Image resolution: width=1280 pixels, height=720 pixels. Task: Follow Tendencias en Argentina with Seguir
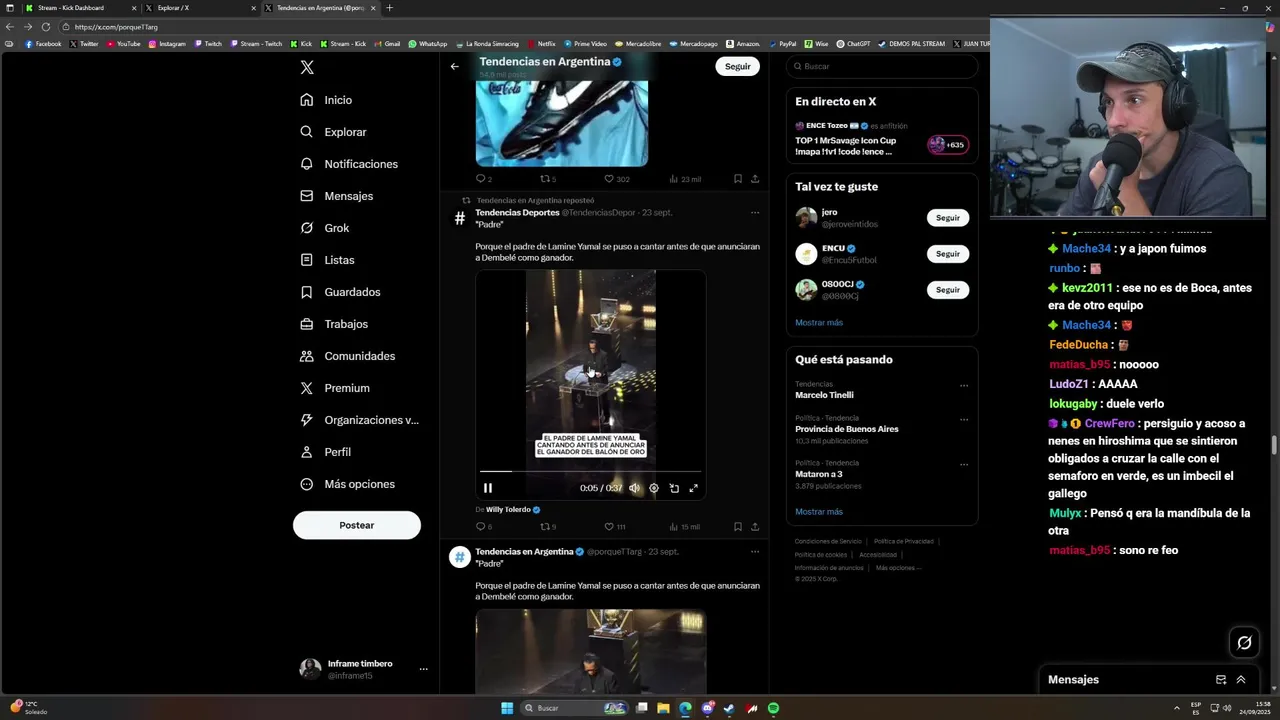click(737, 66)
